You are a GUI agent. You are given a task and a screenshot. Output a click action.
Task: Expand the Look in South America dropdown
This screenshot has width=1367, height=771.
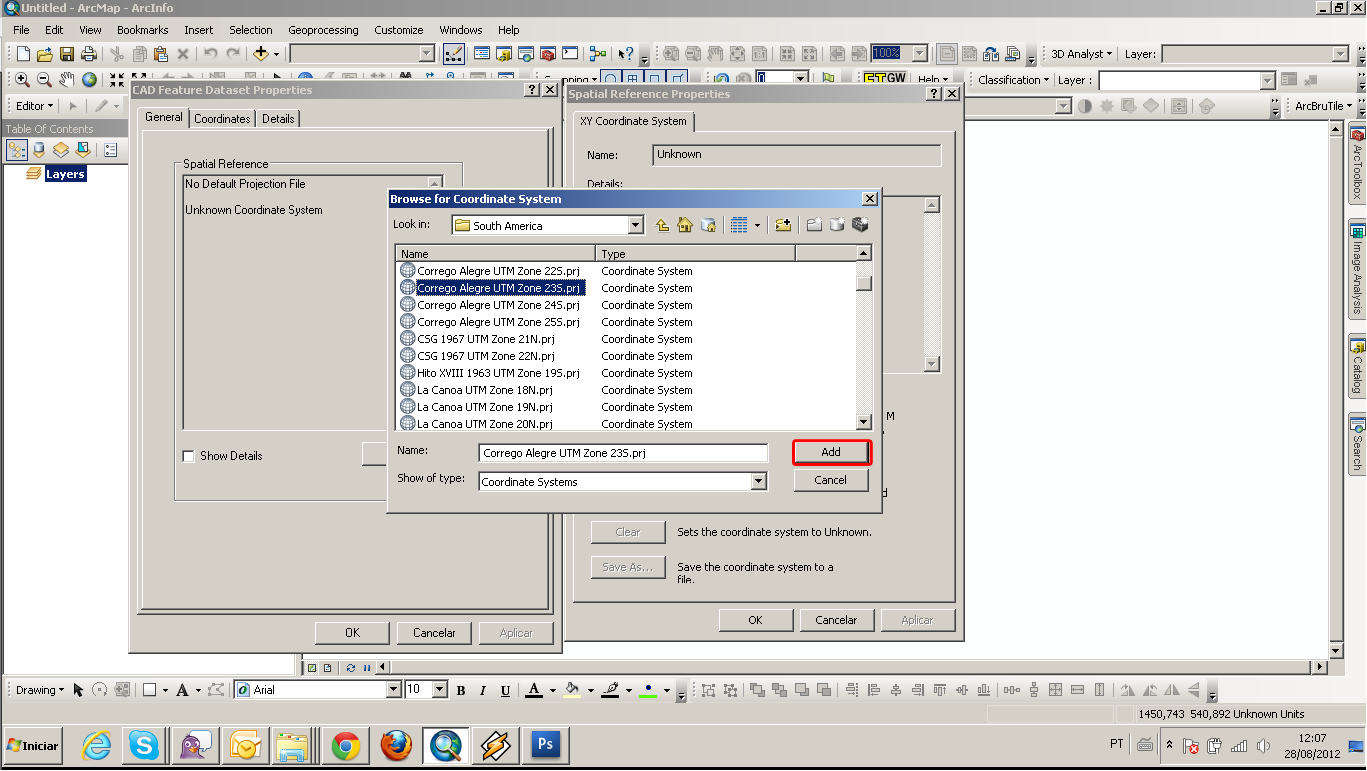point(635,226)
